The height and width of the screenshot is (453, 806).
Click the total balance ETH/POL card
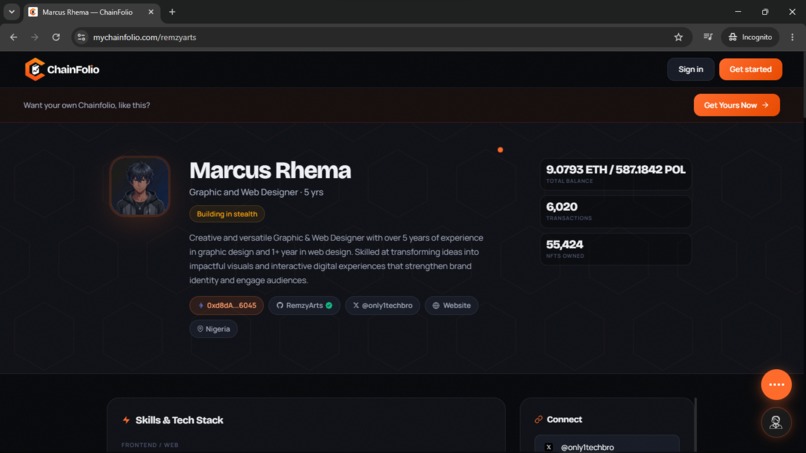pos(615,174)
